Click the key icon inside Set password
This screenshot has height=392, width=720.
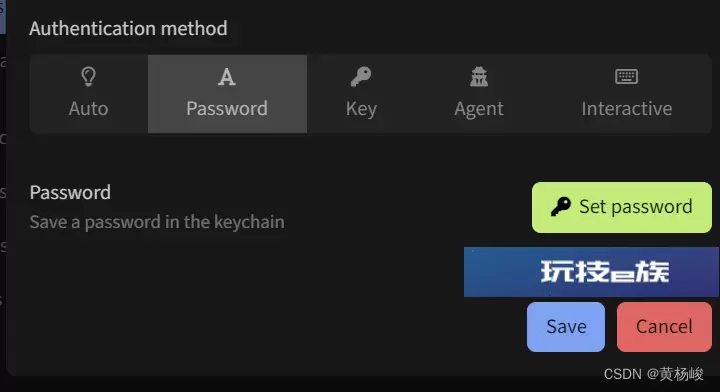(561, 207)
